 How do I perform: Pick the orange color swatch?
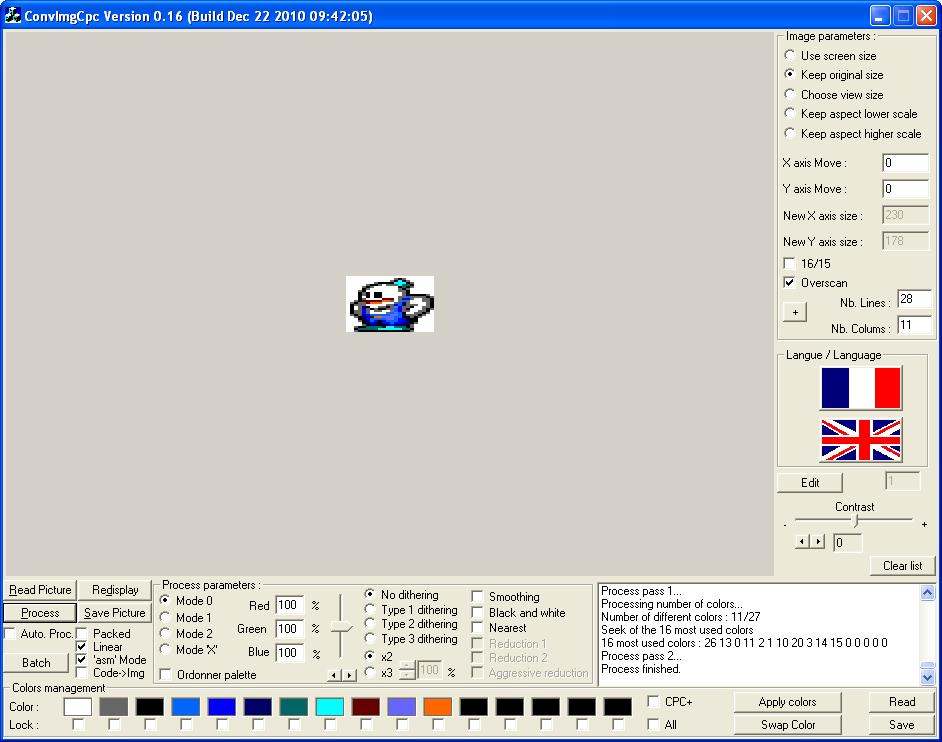tap(437, 707)
